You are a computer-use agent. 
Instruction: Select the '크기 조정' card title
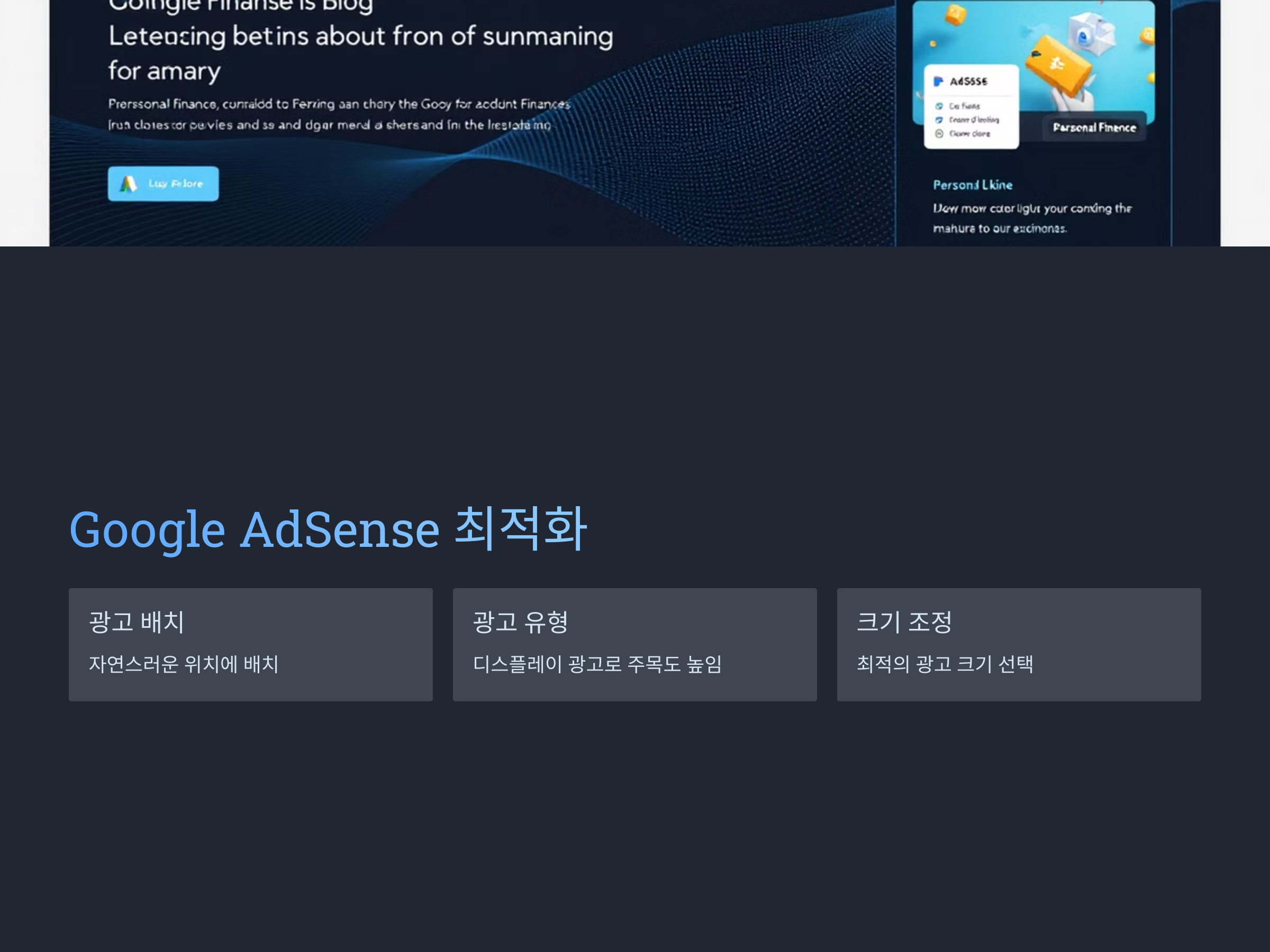coord(904,622)
